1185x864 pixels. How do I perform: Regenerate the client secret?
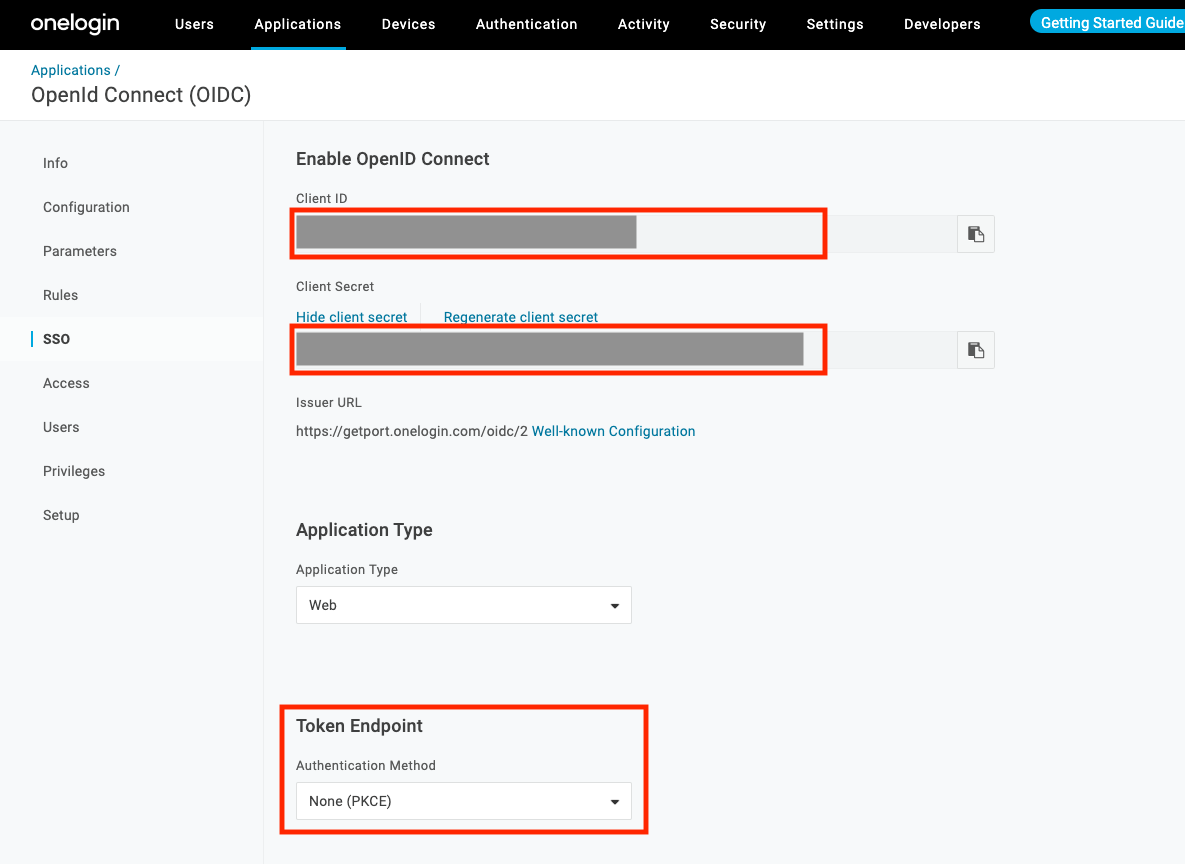click(520, 316)
